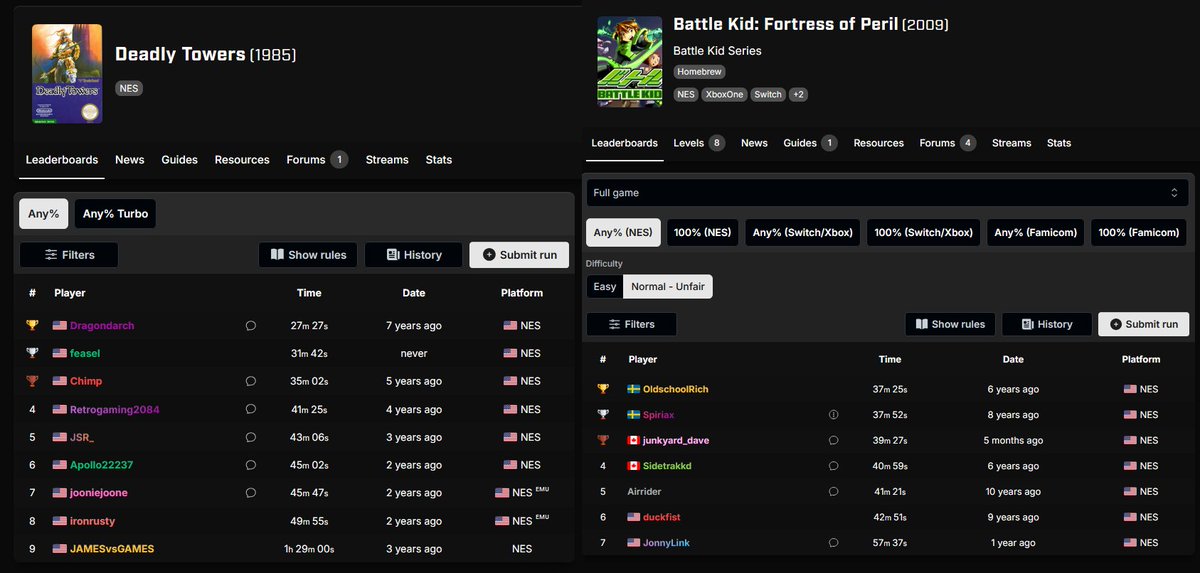1200x573 pixels.
Task: Open comment icon on Dragondarch's run
Action: click(x=251, y=325)
